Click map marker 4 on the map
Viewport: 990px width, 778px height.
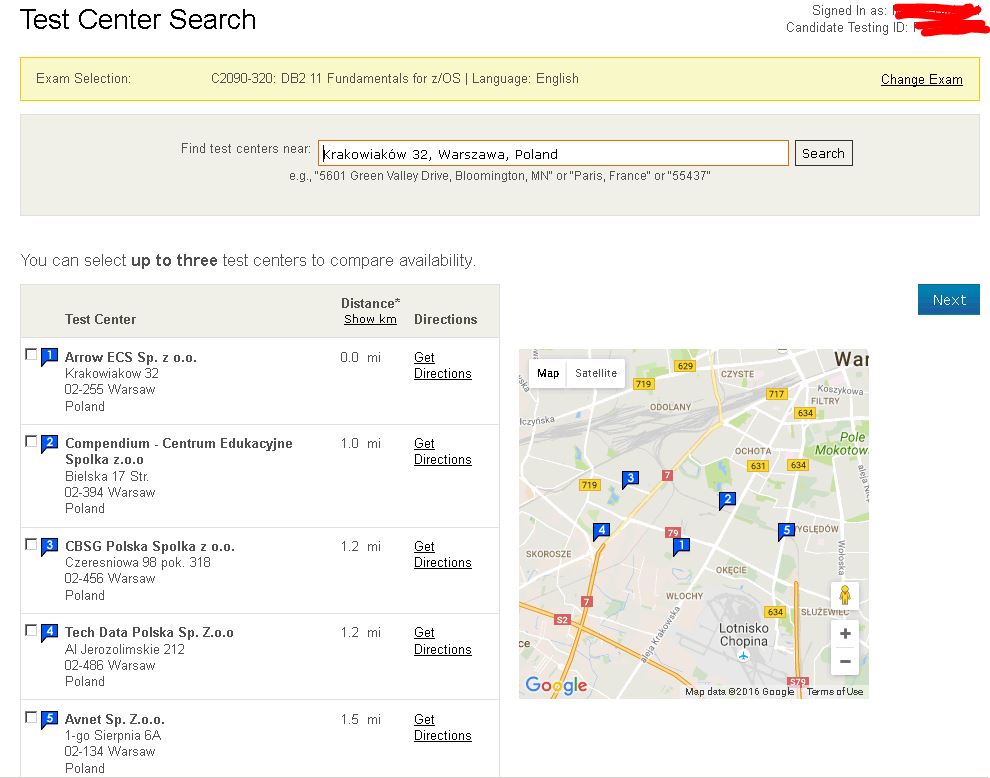[x=601, y=532]
